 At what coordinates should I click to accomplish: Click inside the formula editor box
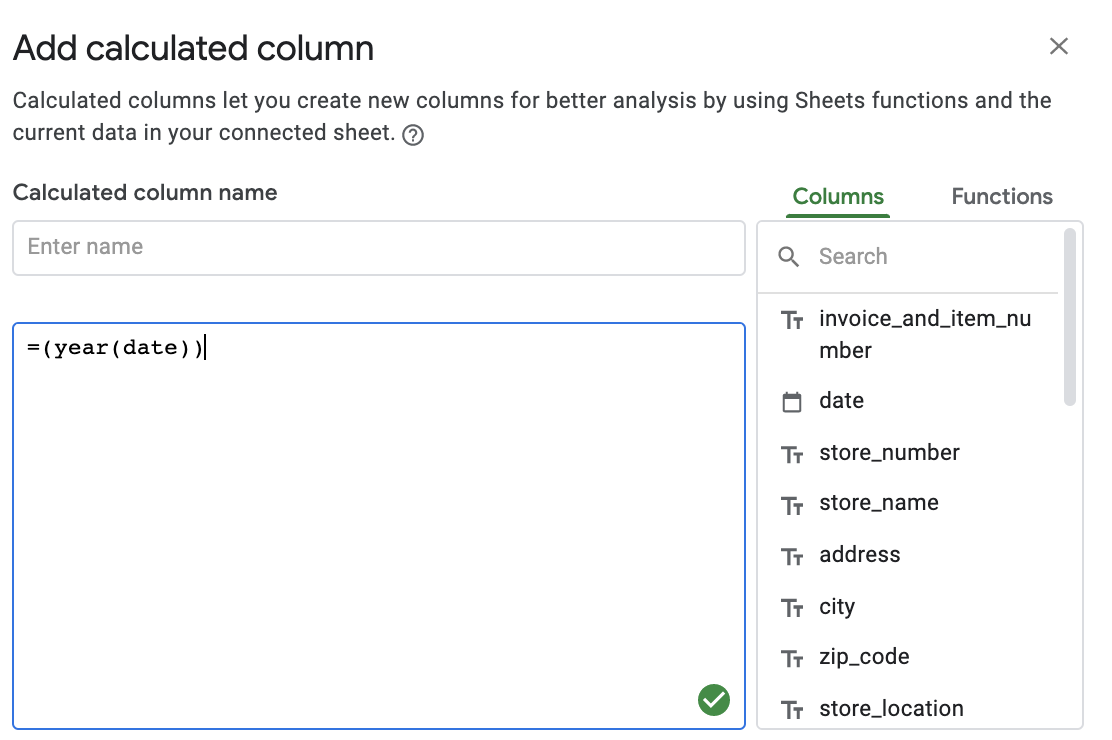(378, 520)
